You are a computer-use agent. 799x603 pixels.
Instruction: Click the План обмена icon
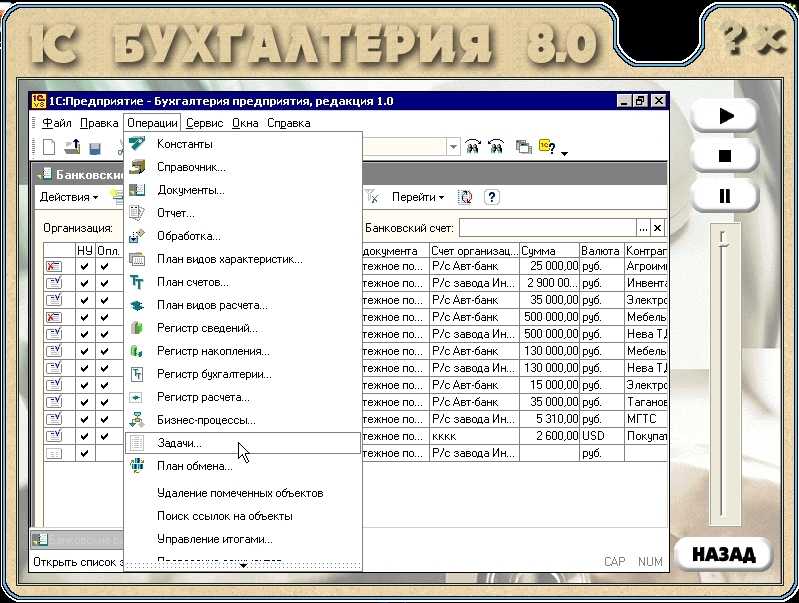(137, 465)
